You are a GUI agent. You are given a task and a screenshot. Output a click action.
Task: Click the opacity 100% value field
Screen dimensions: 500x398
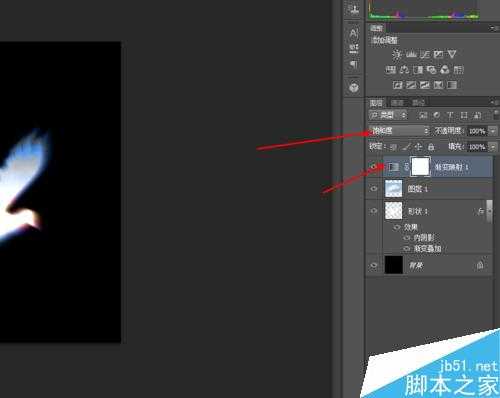477,131
